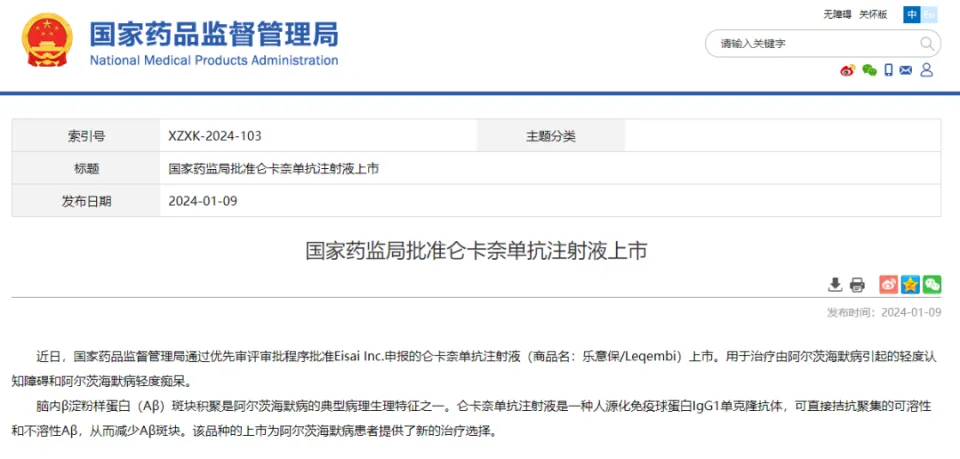Click the title text in the table row
The height and width of the screenshot is (459, 960).
coord(274,168)
